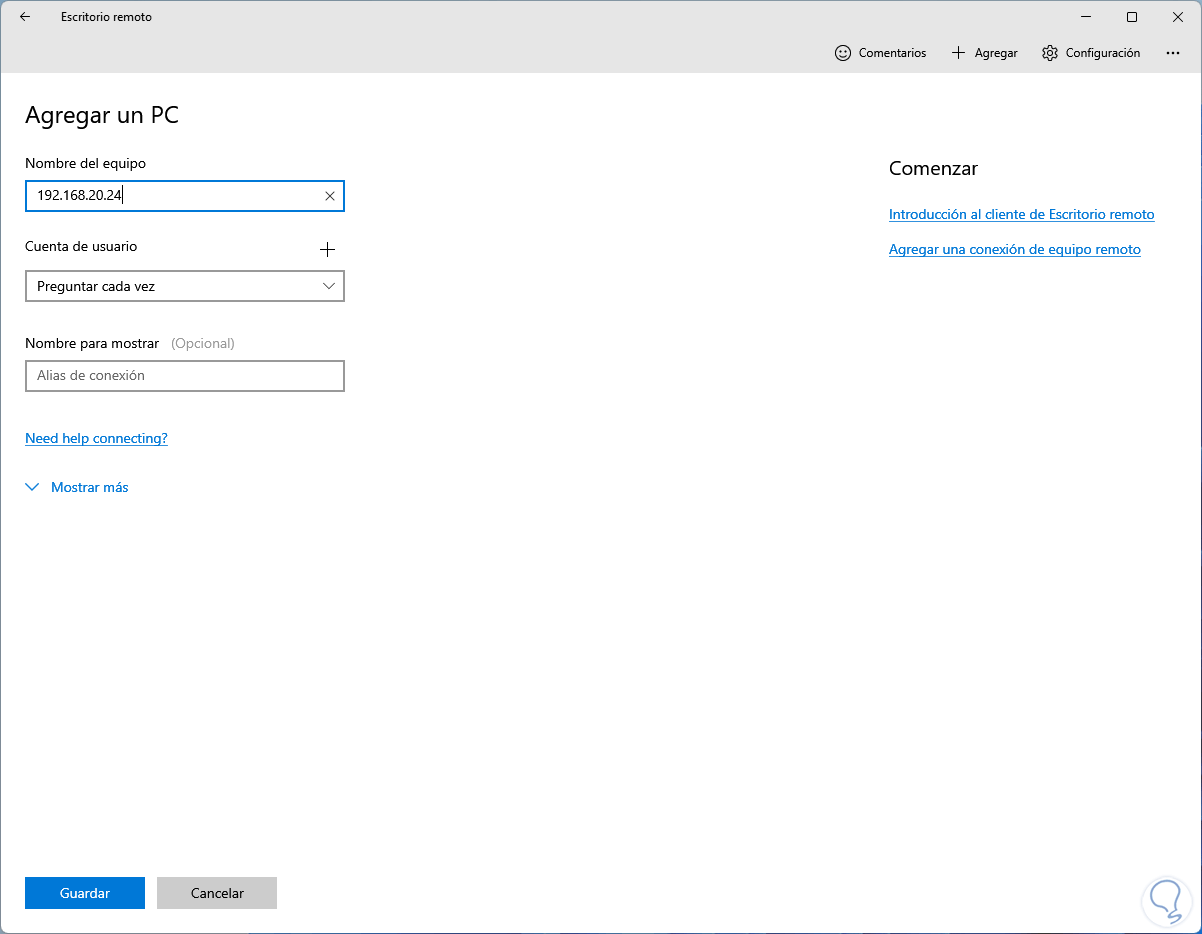Add a user account with plus icon

[327, 249]
